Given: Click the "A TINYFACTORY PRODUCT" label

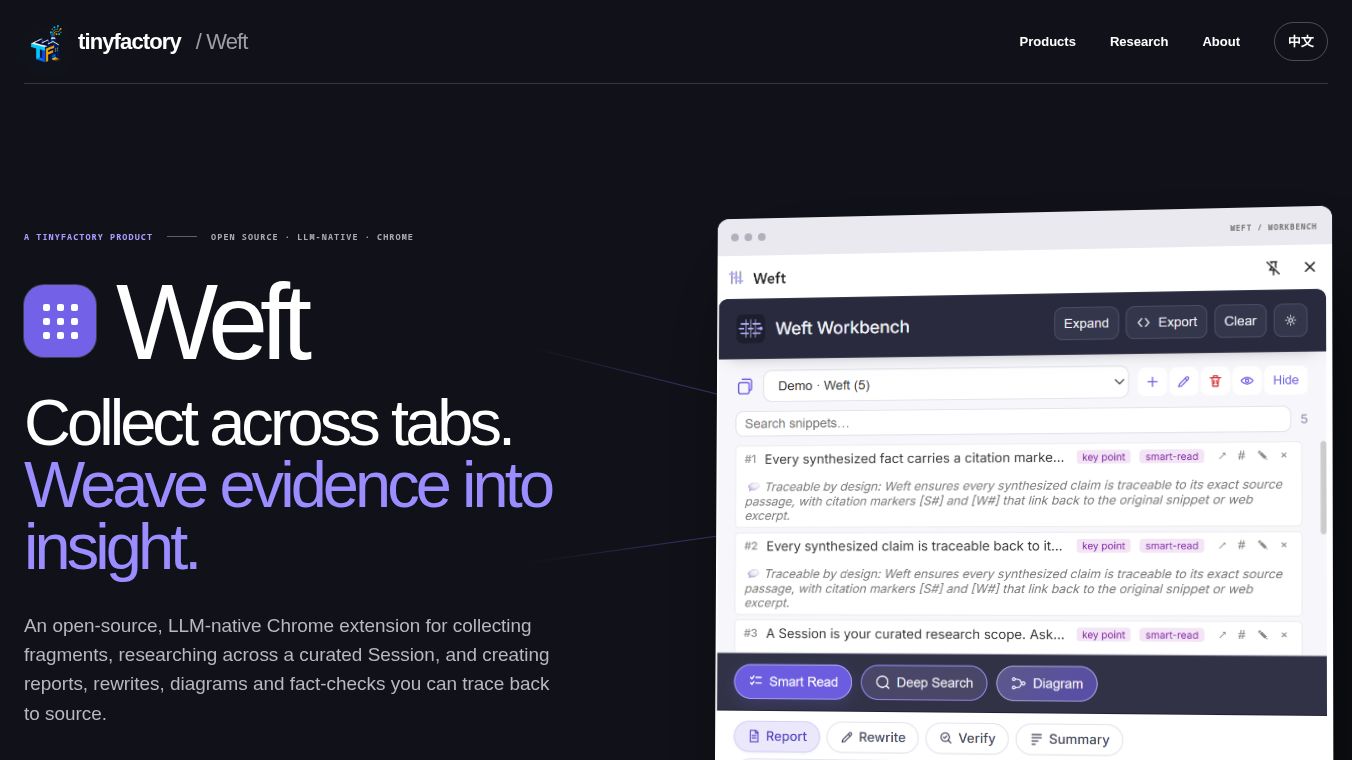Looking at the screenshot, I should 88,237.
